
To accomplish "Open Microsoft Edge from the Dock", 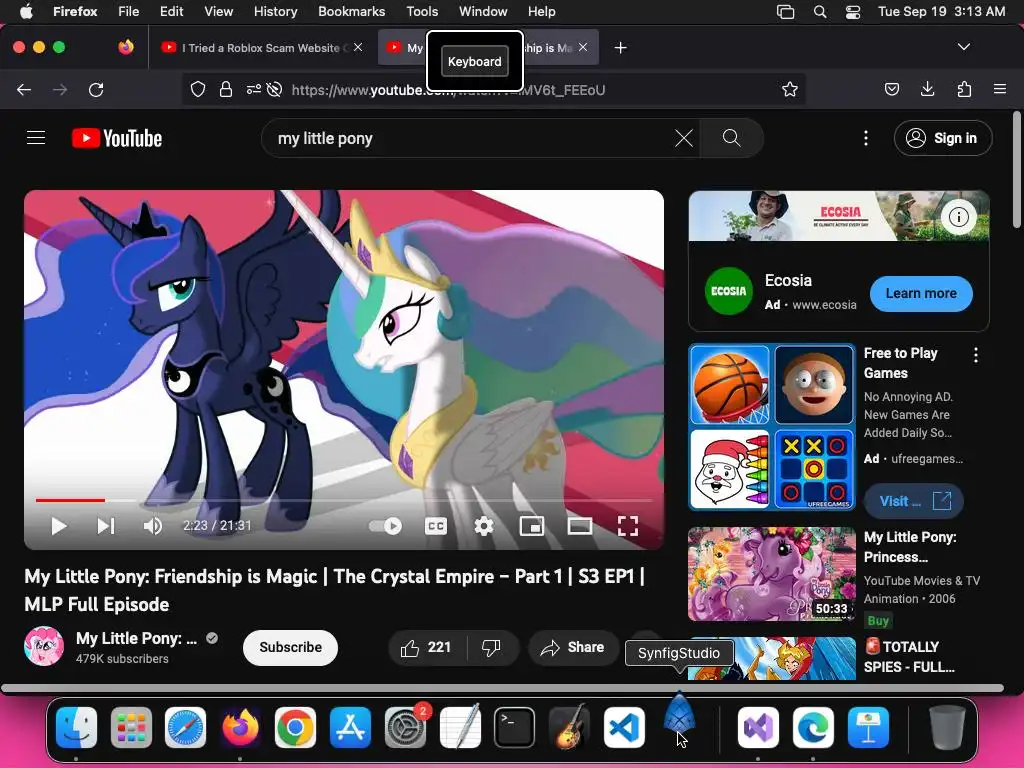I will pos(813,728).
